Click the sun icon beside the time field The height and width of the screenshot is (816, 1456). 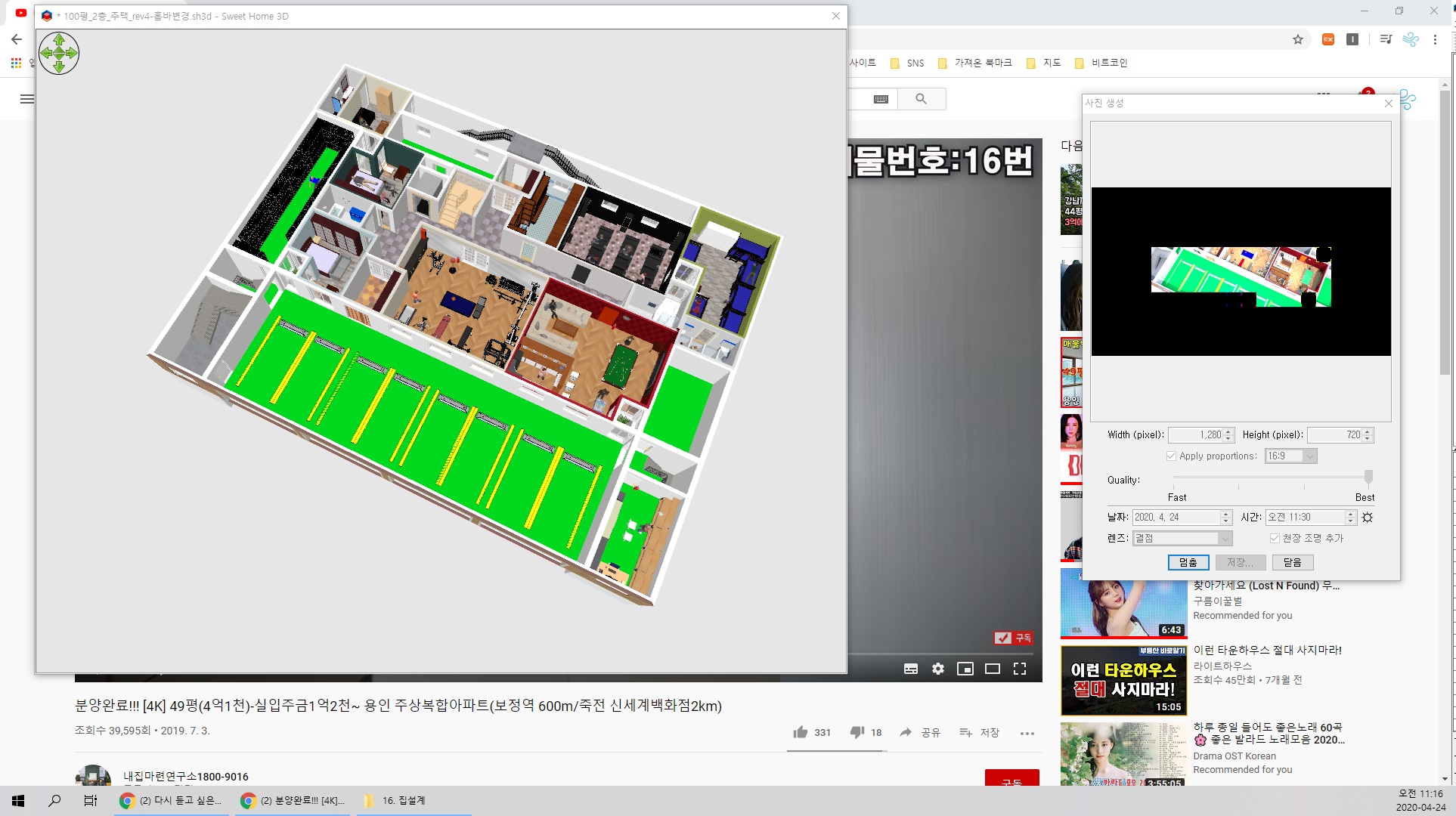tap(1367, 518)
